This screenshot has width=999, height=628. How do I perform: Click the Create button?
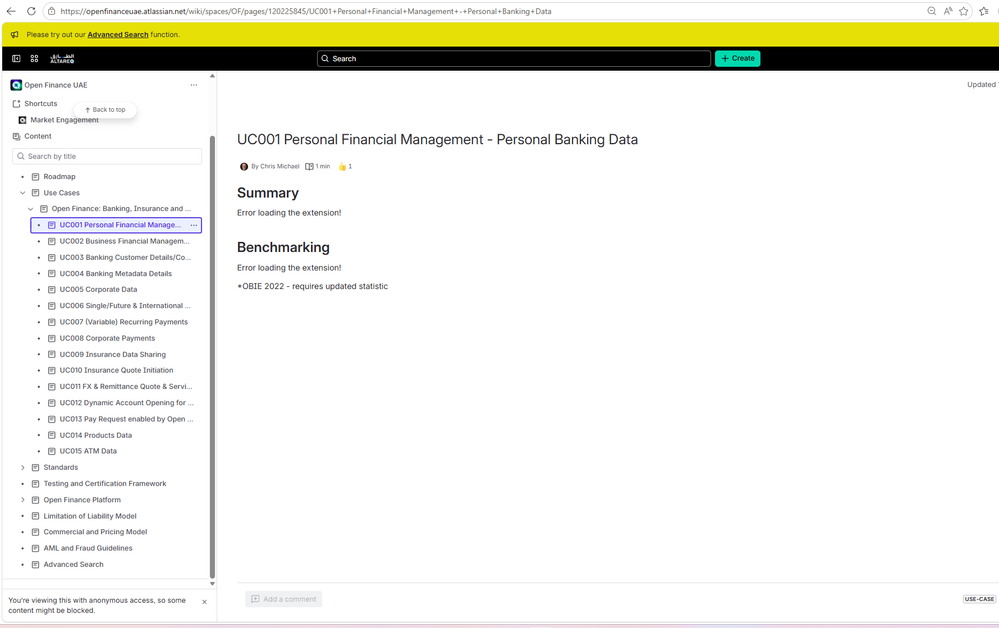[x=738, y=58]
